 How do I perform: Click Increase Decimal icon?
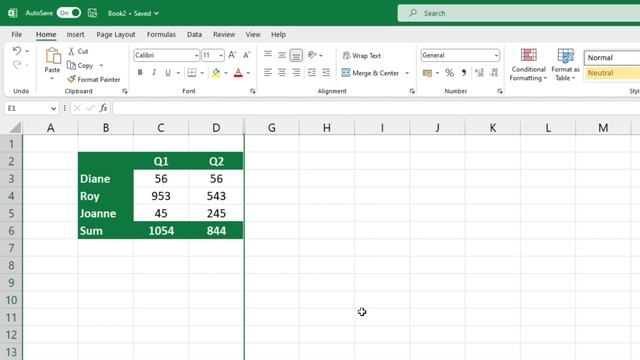479,73
